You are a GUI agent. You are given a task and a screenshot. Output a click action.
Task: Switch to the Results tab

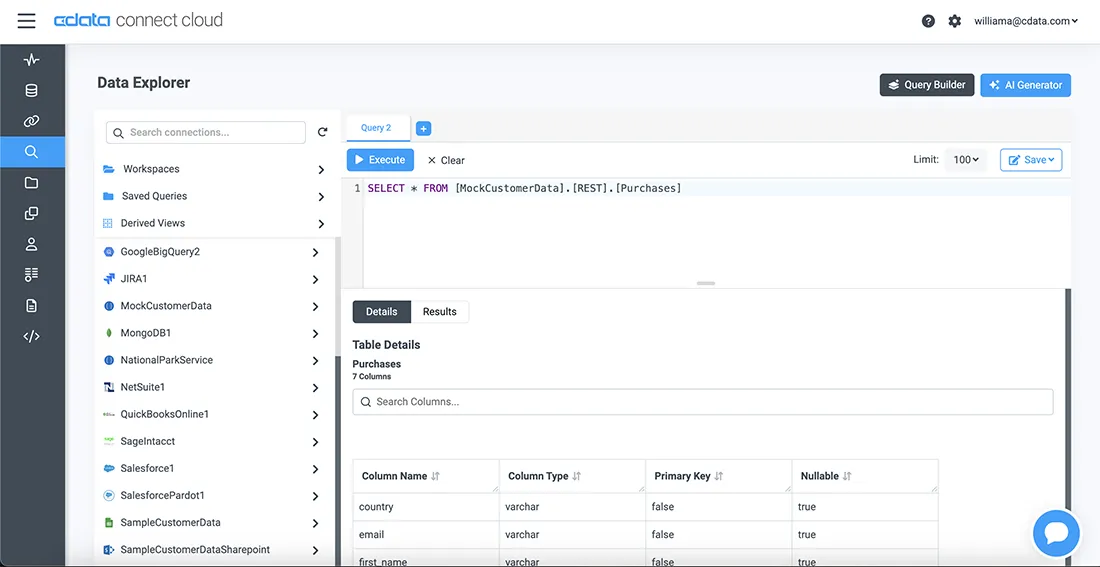440,312
